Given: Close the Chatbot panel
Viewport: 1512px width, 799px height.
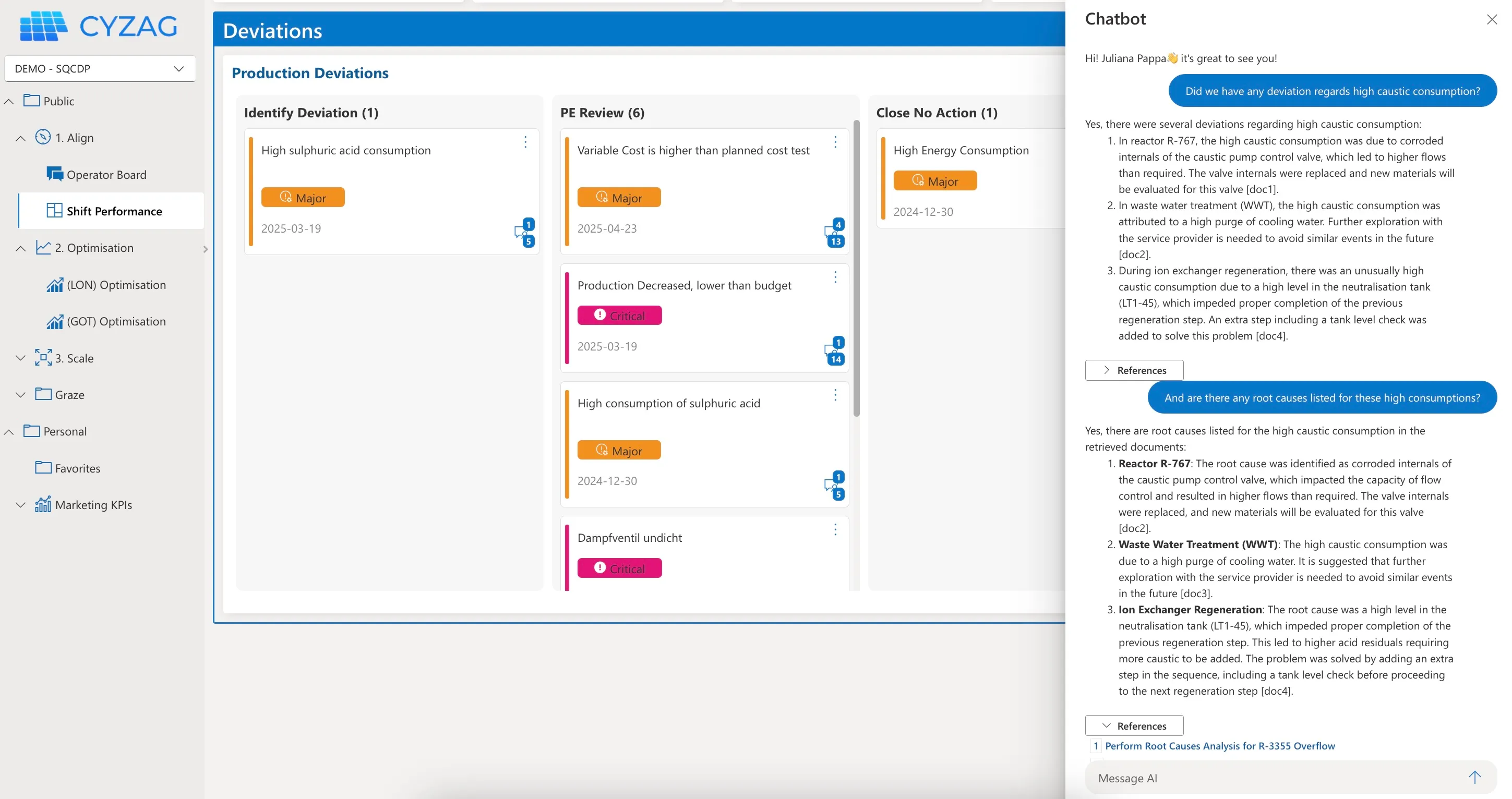Looking at the screenshot, I should [1492, 19].
